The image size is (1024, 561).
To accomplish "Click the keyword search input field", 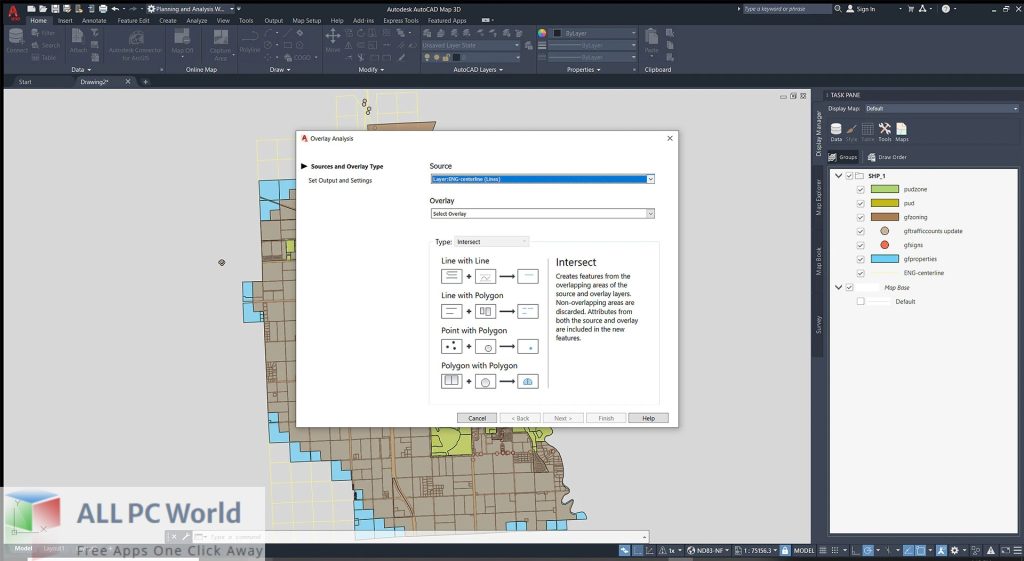I will tap(787, 8).
